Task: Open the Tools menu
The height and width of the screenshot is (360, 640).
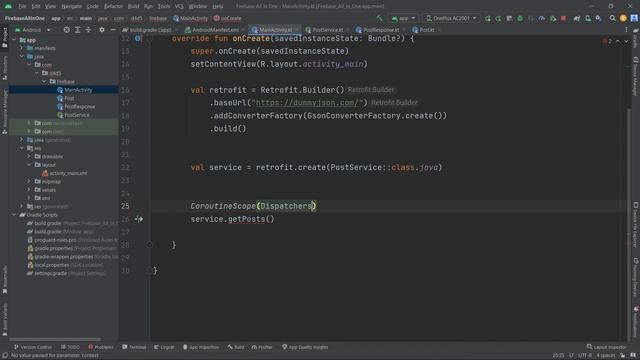Action: (x=164, y=7)
